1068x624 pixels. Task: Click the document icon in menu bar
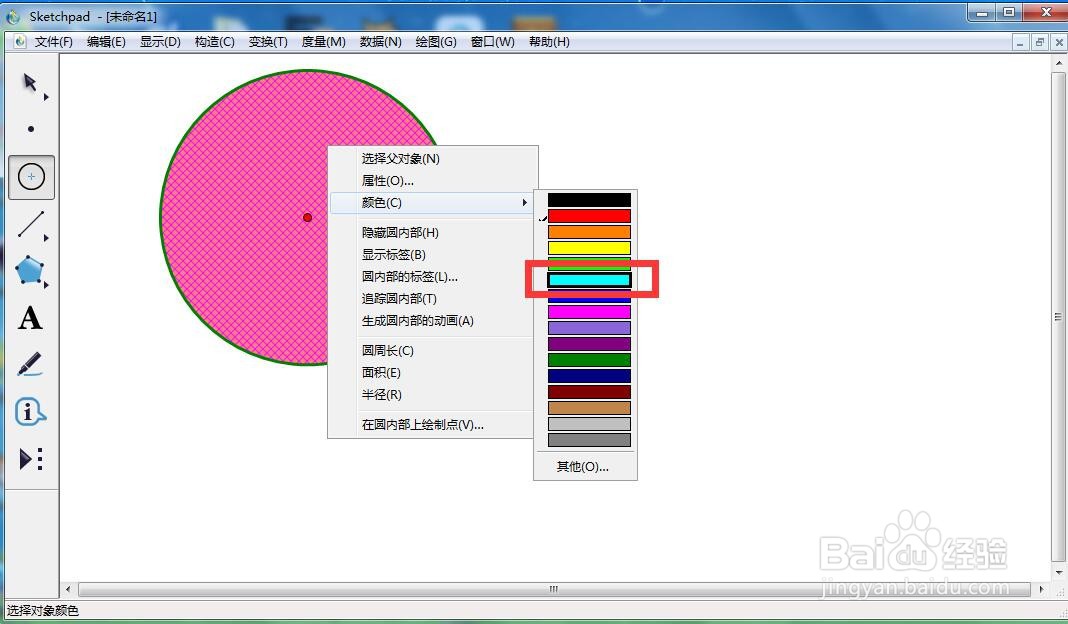[20, 42]
